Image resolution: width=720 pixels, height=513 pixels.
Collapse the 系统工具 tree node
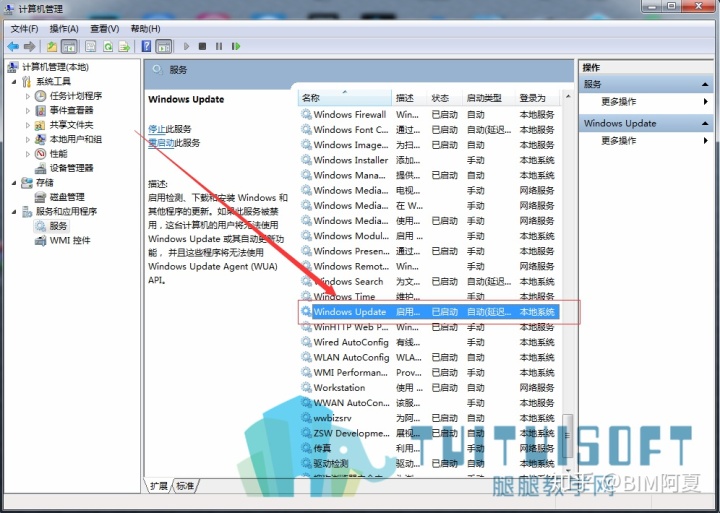tap(14, 82)
